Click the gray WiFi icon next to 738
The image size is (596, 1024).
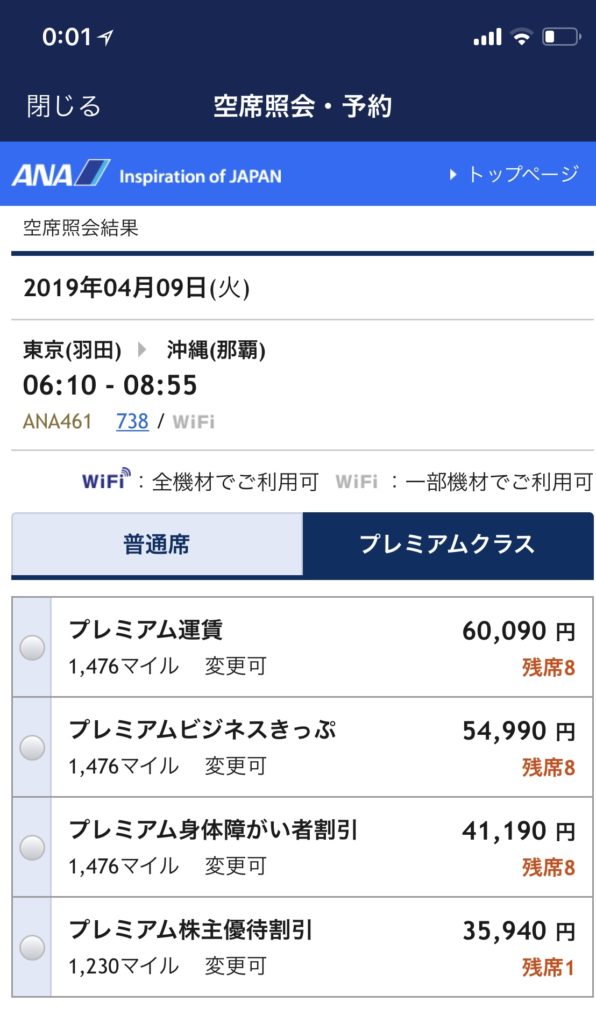pos(194,422)
